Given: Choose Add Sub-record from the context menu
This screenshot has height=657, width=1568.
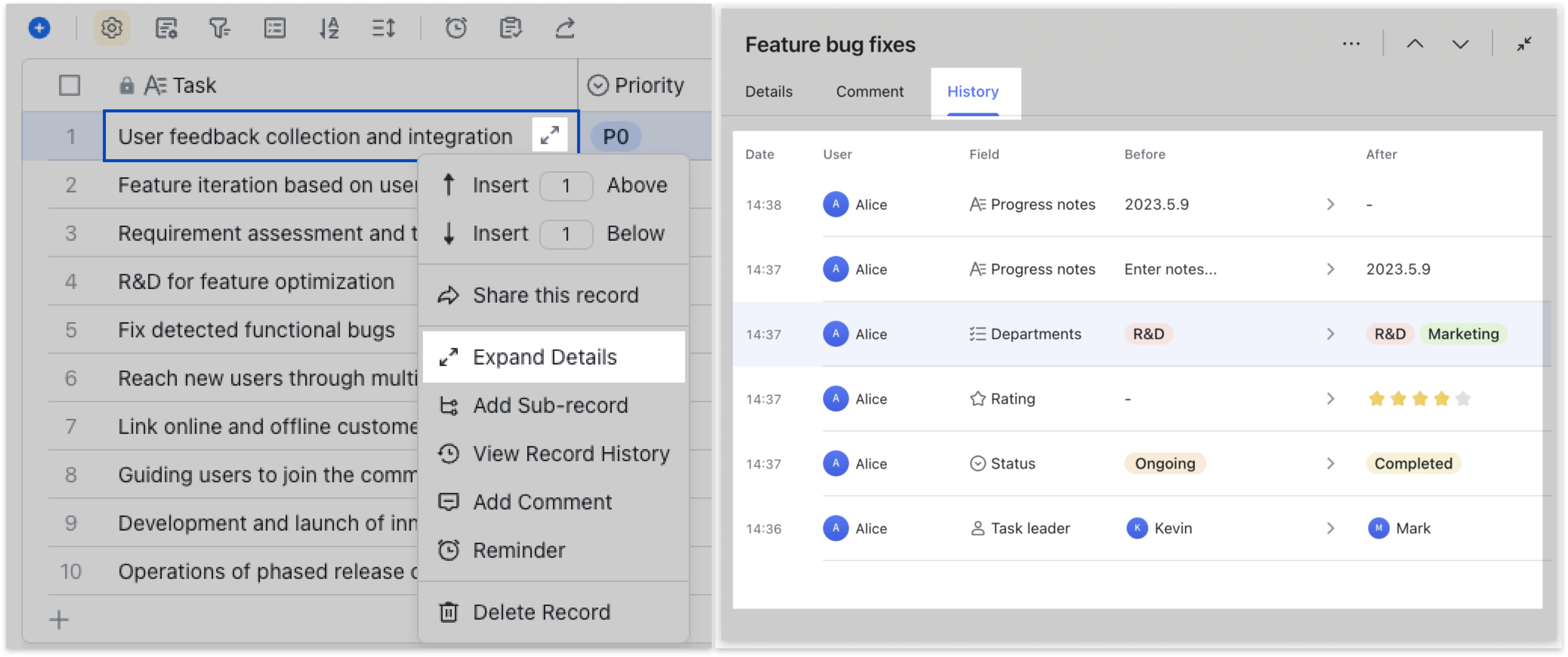Looking at the screenshot, I should click(x=553, y=405).
